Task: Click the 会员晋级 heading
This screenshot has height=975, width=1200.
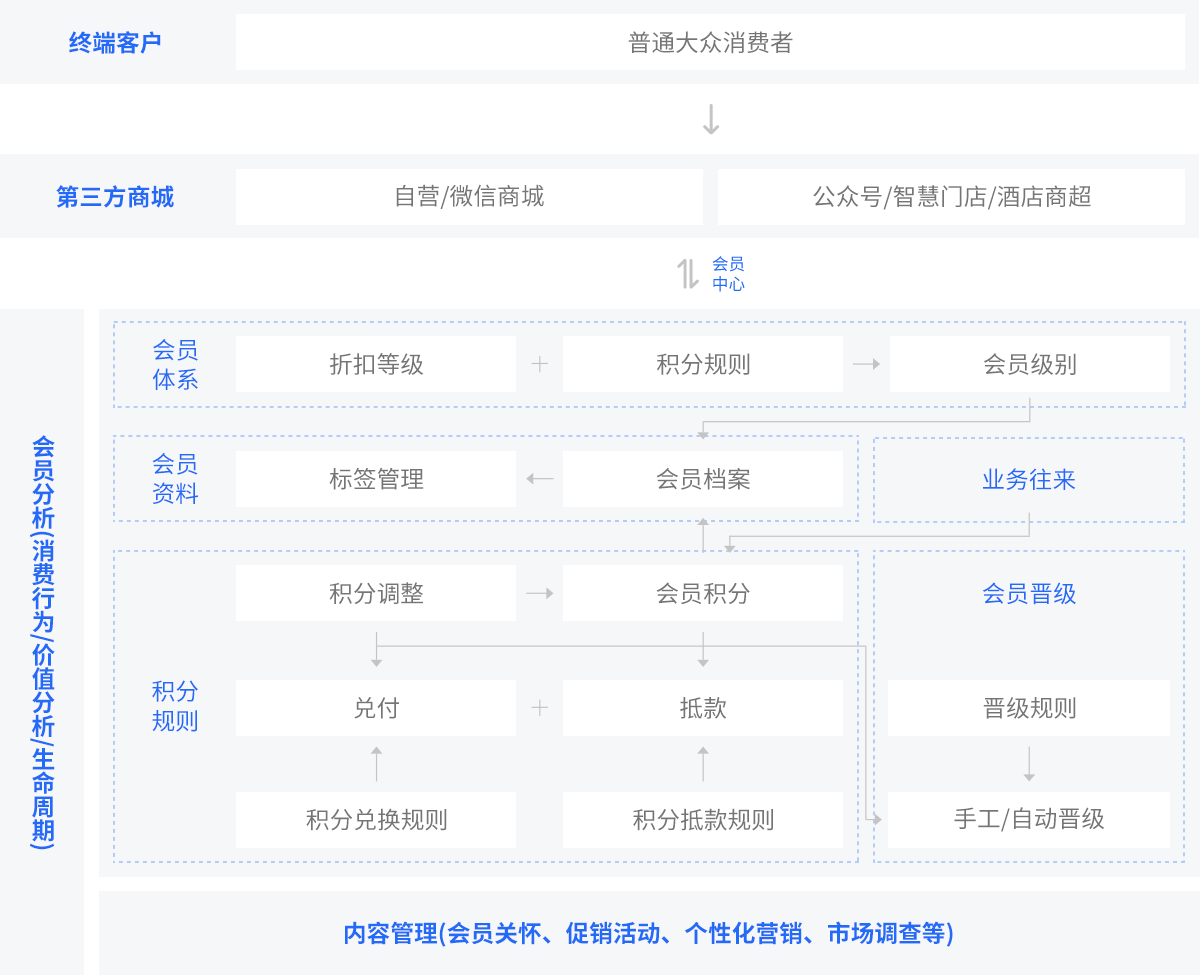Action: point(1029,593)
